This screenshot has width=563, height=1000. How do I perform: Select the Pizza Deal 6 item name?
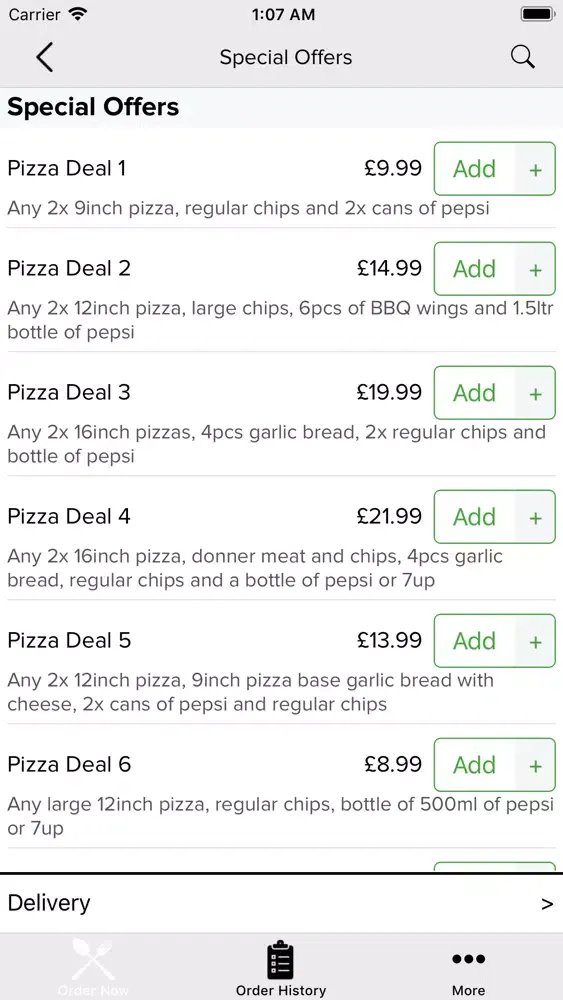pos(69,764)
